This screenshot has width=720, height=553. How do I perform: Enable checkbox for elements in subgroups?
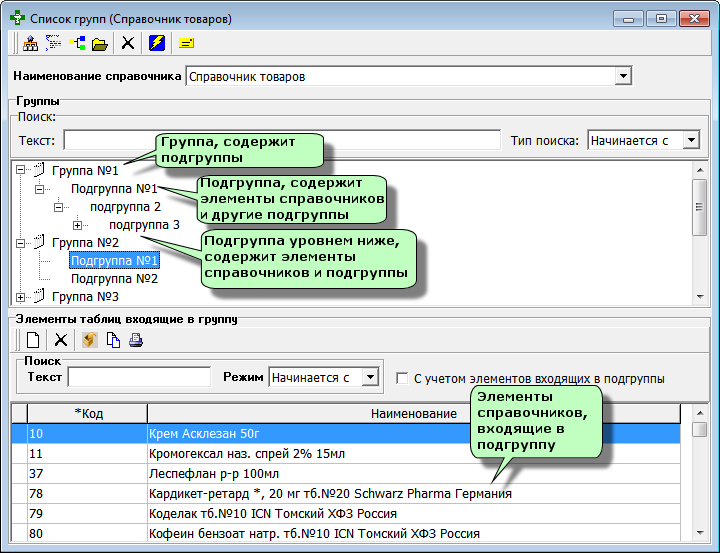tap(402, 378)
